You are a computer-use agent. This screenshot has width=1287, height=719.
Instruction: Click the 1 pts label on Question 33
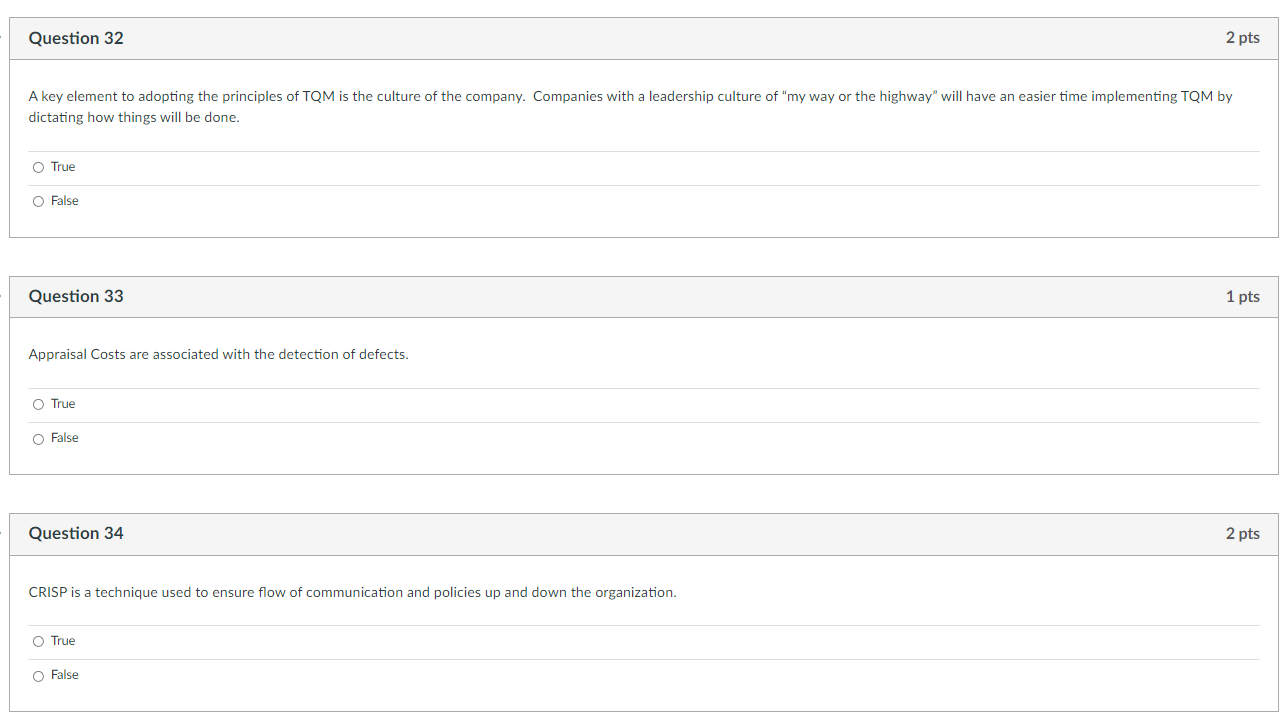[1242, 296]
